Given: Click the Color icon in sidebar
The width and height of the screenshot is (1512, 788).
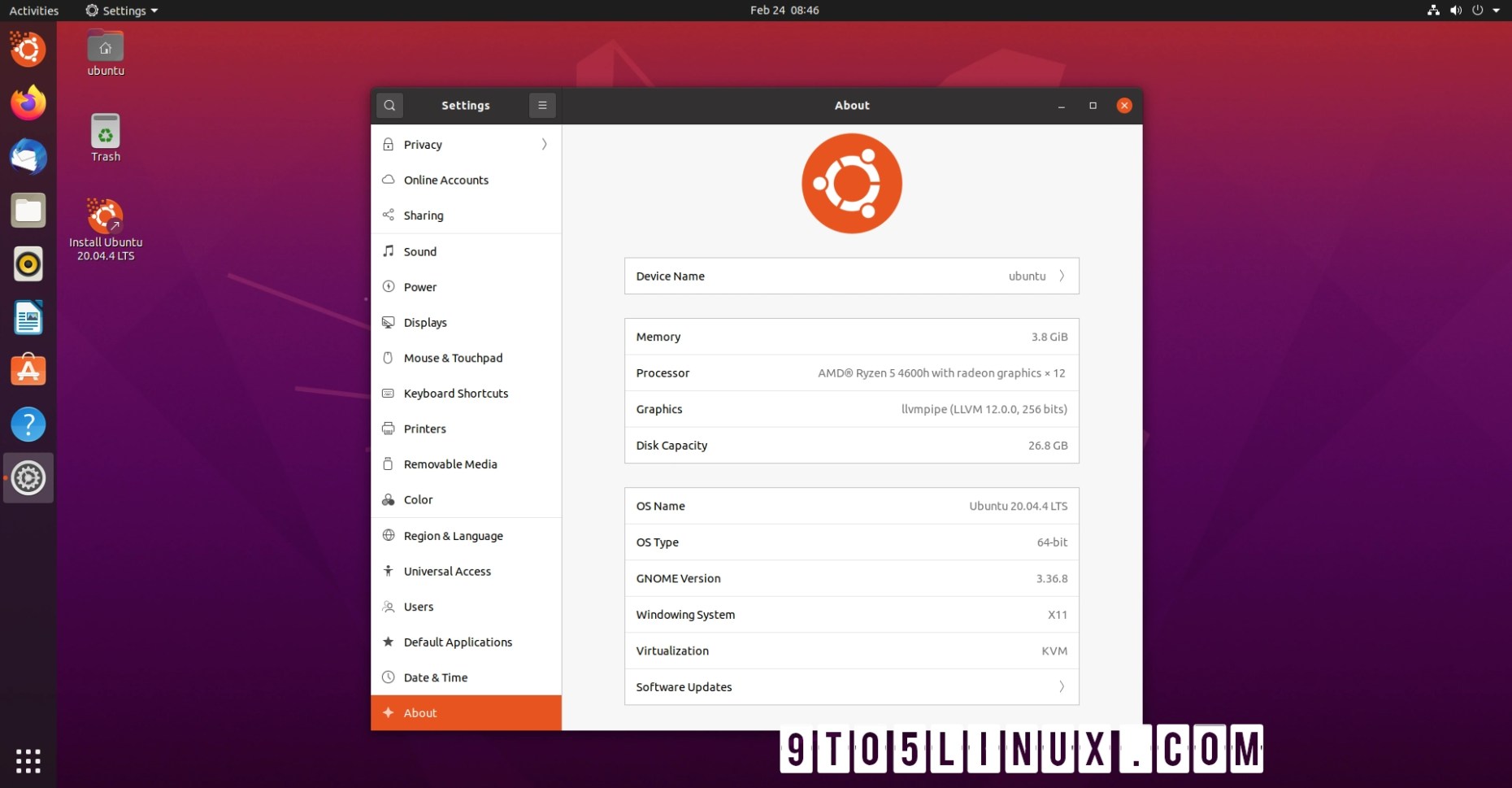Looking at the screenshot, I should click(389, 499).
